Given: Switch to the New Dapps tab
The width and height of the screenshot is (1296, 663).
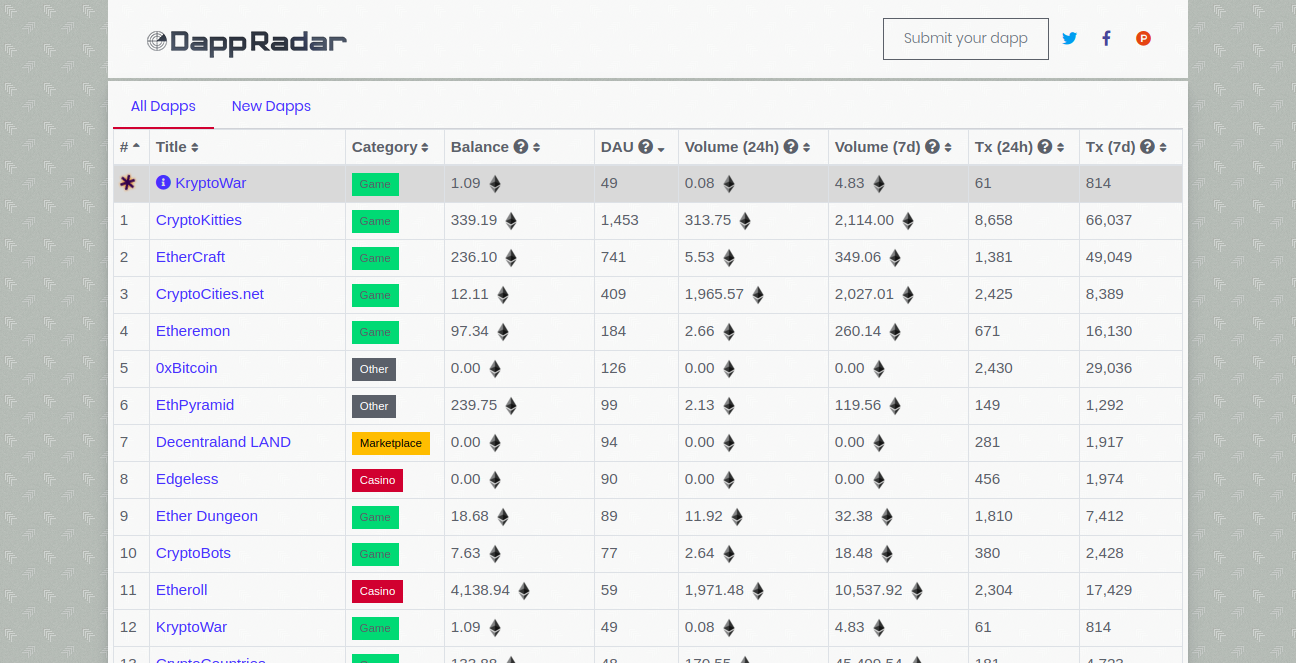Looking at the screenshot, I should tap(271, 106).
